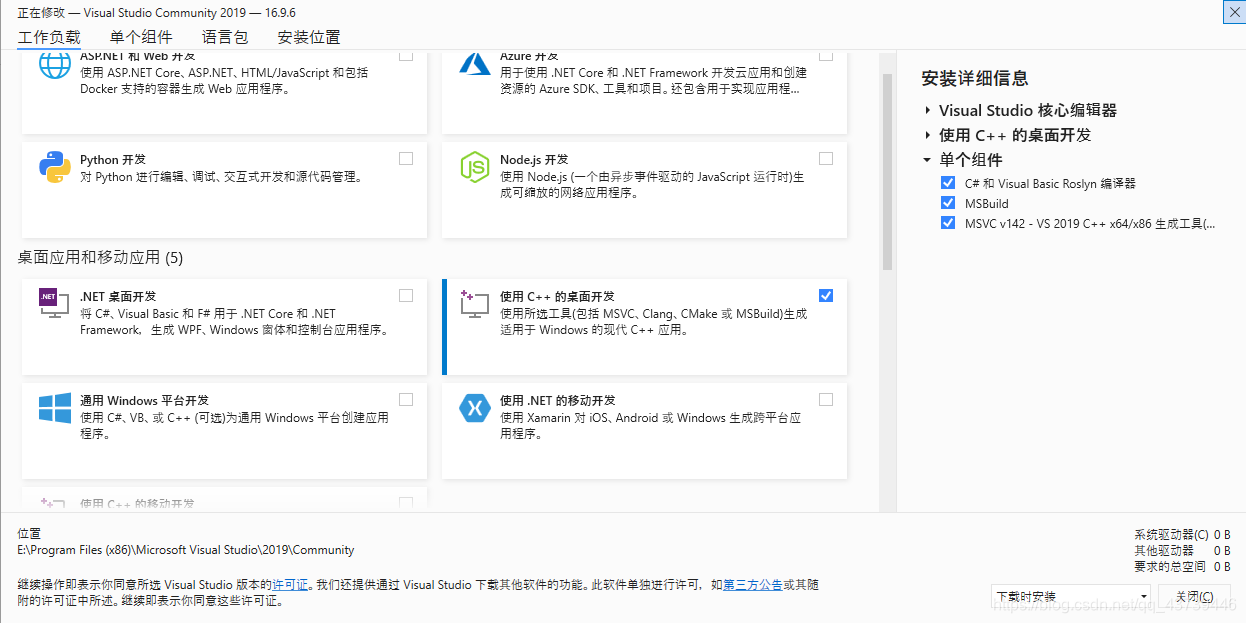Click the 系统驱动器(C) size entry
Viewport: 1246px width, 623px height.
pos(1183,534)
